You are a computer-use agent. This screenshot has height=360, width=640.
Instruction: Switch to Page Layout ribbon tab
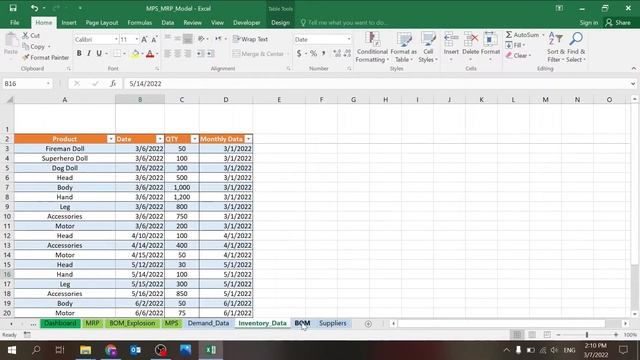point(102,22)
